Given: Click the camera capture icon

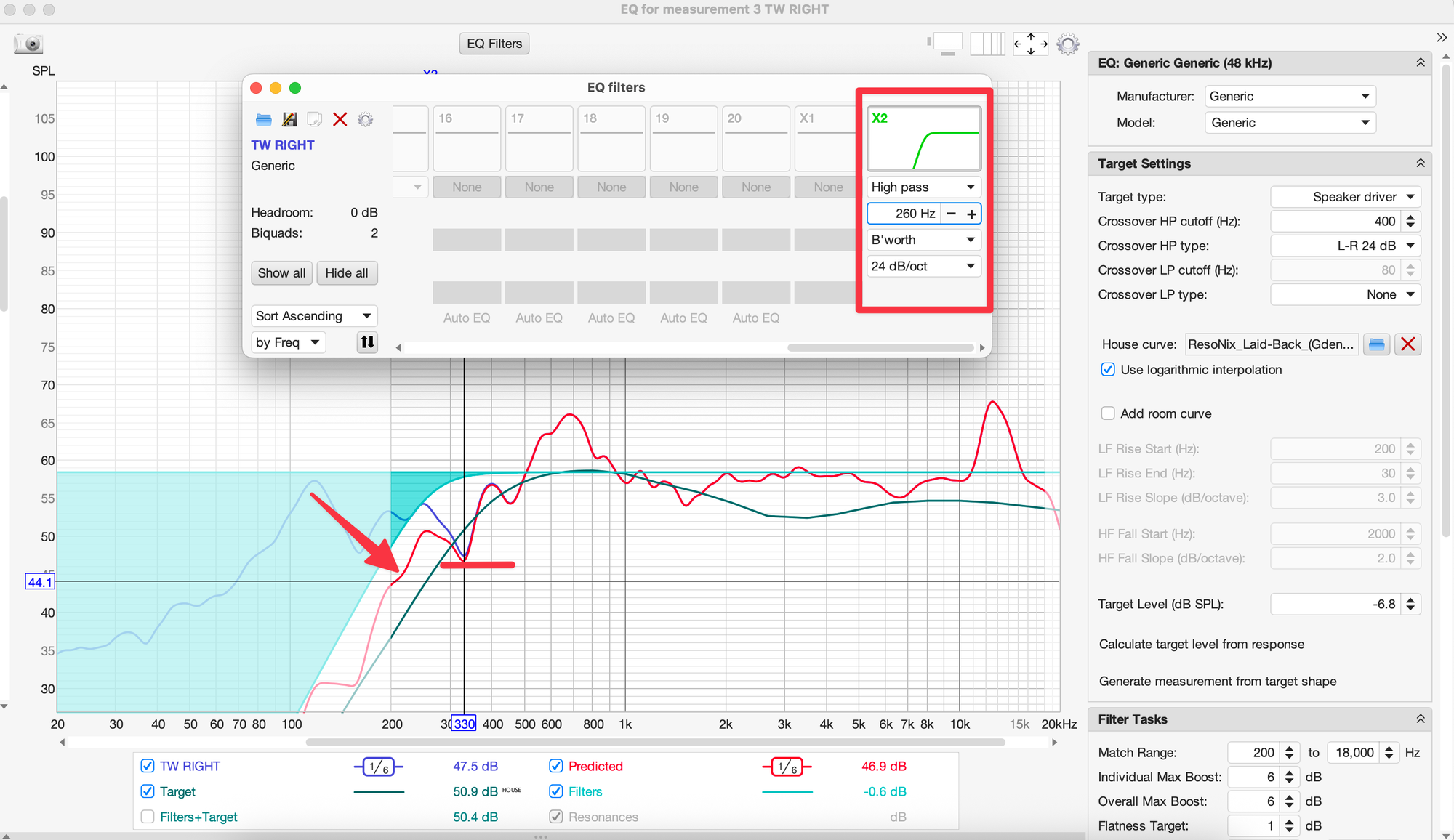Looking at the screenshot, I should coord(29,44).
